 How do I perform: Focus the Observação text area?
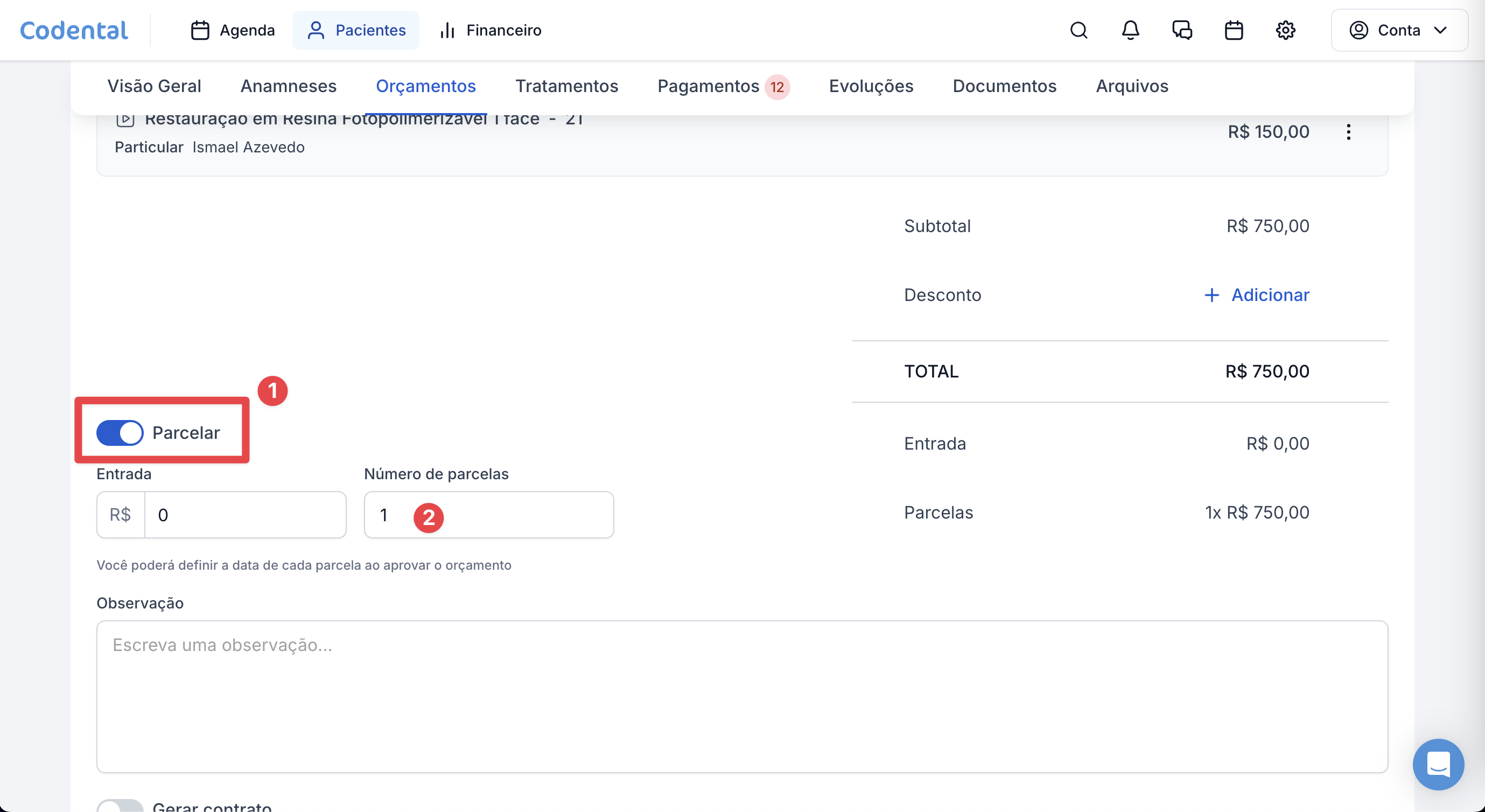click(742, 696)
